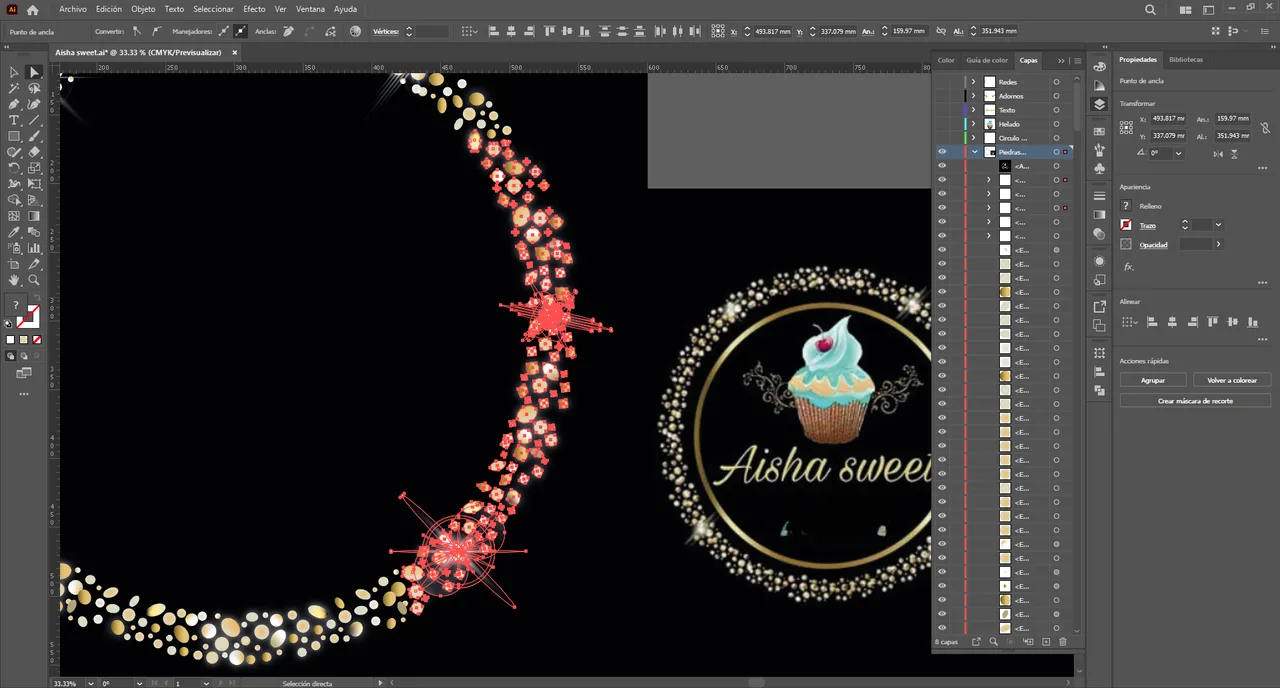Expand the Helado layer

point(974,124)
